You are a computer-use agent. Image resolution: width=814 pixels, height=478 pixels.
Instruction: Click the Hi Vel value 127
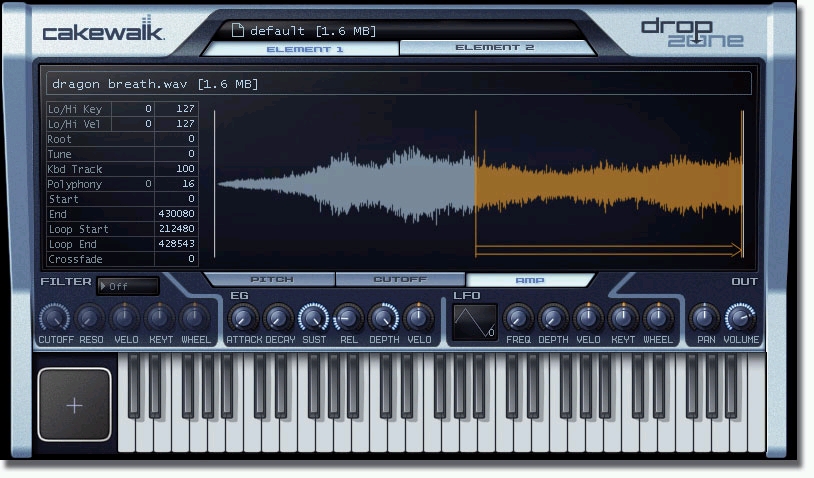pos(176,124)
